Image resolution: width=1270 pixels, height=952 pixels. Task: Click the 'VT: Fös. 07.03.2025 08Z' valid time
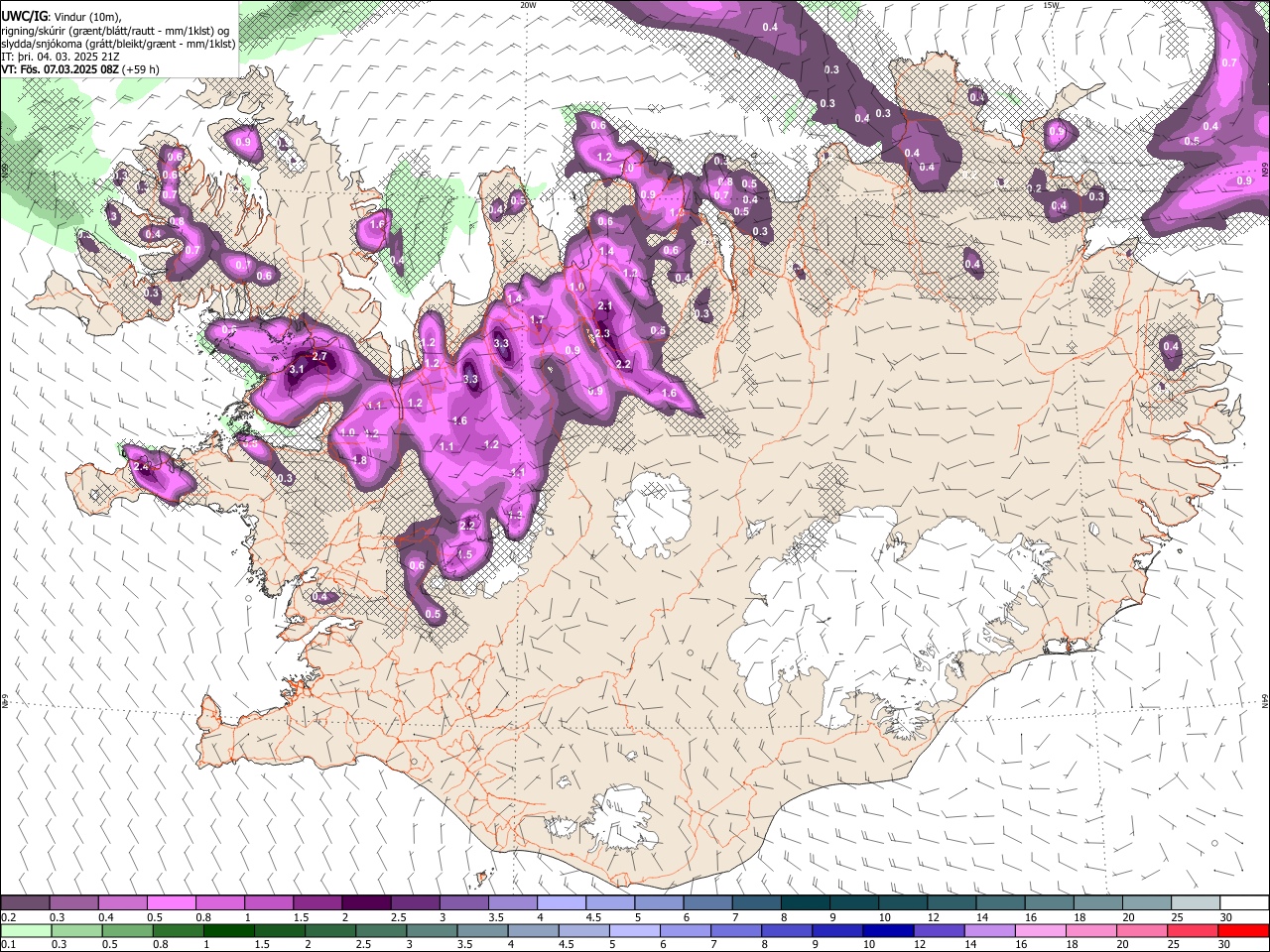(59, 69)
